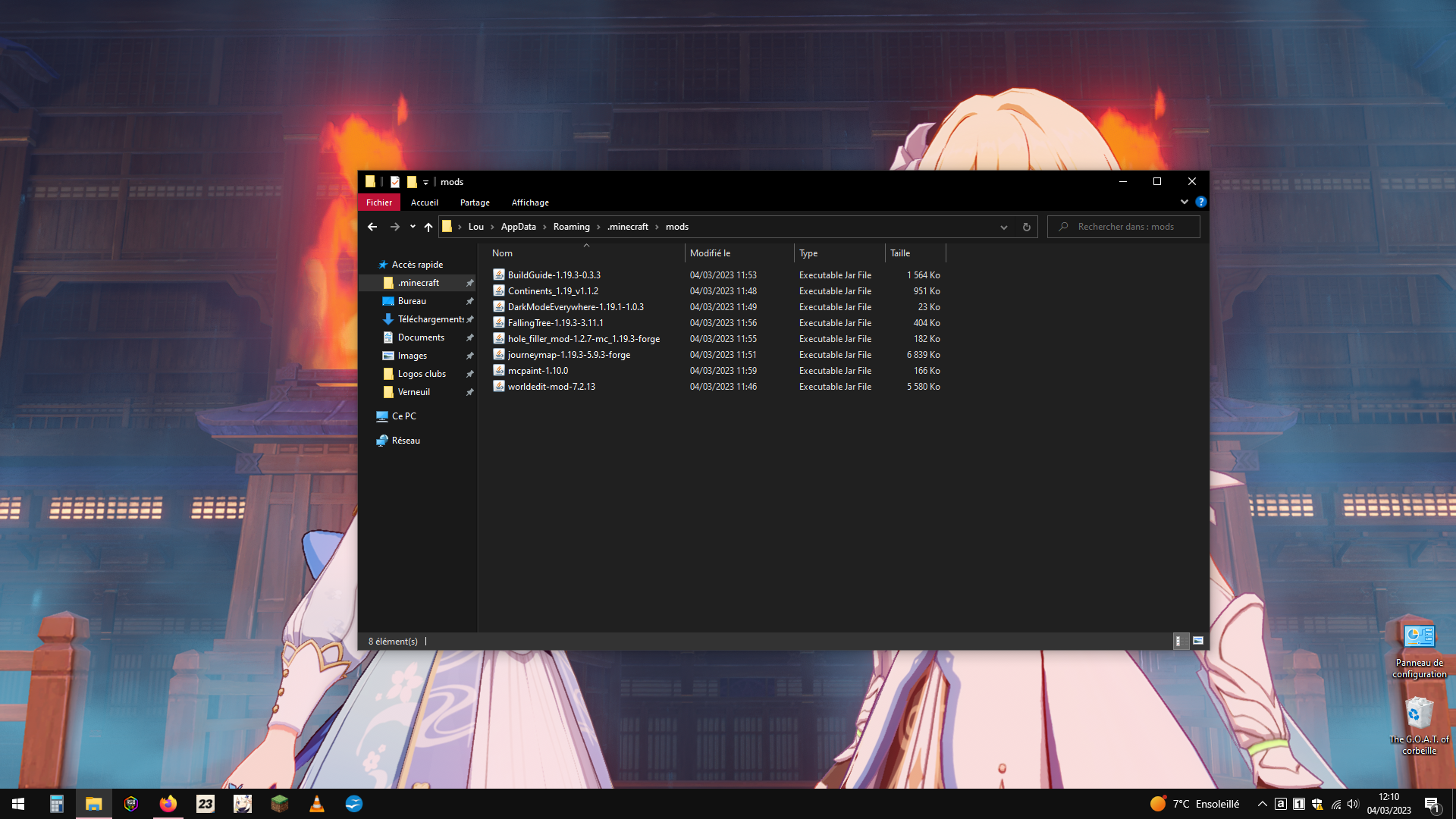This screenshot has width=1456, height=819.
Task: Open Customize Quick Access Toolbar dropdown
Action: click(425, 183)
